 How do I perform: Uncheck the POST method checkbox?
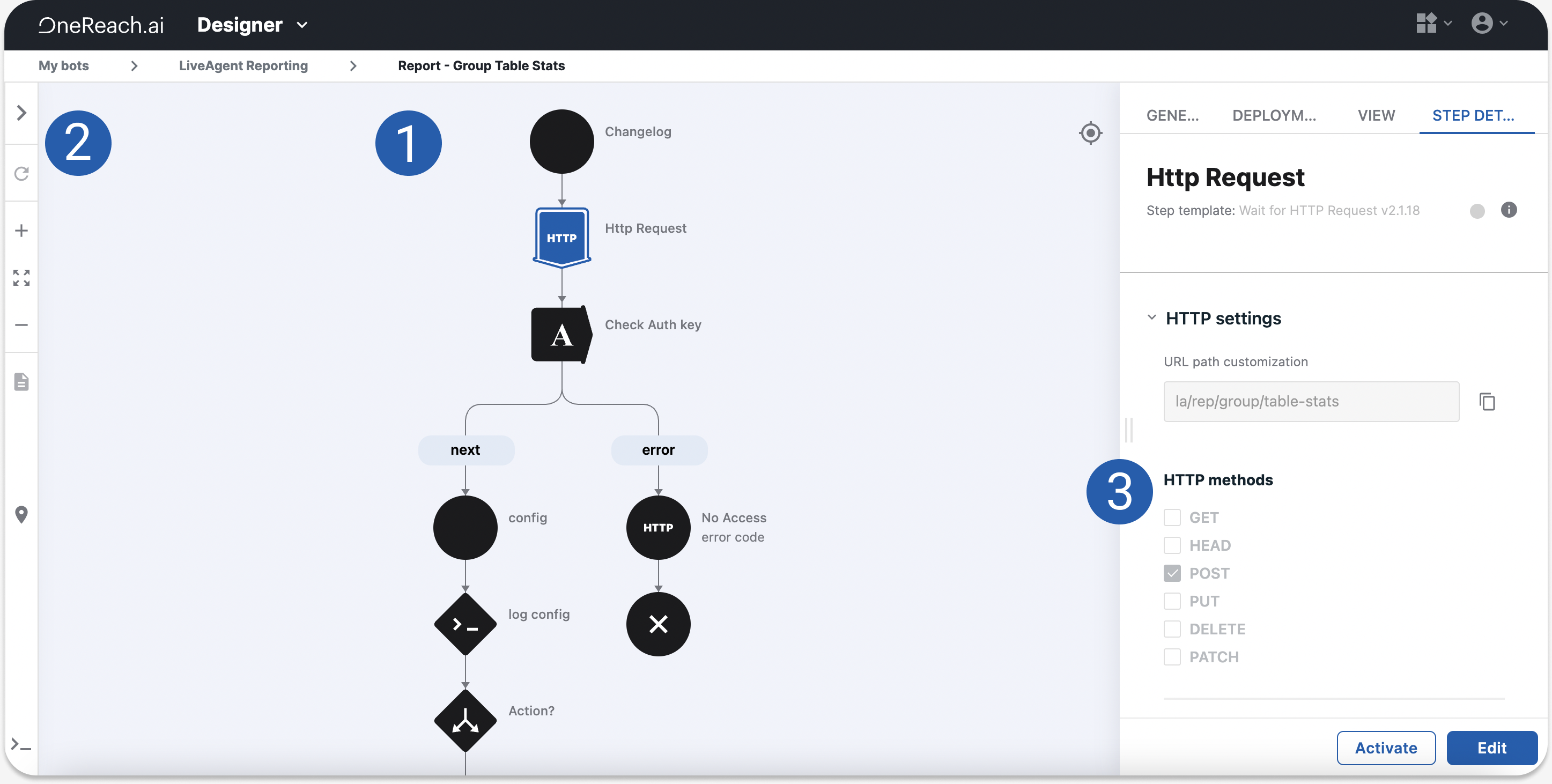1172,573
